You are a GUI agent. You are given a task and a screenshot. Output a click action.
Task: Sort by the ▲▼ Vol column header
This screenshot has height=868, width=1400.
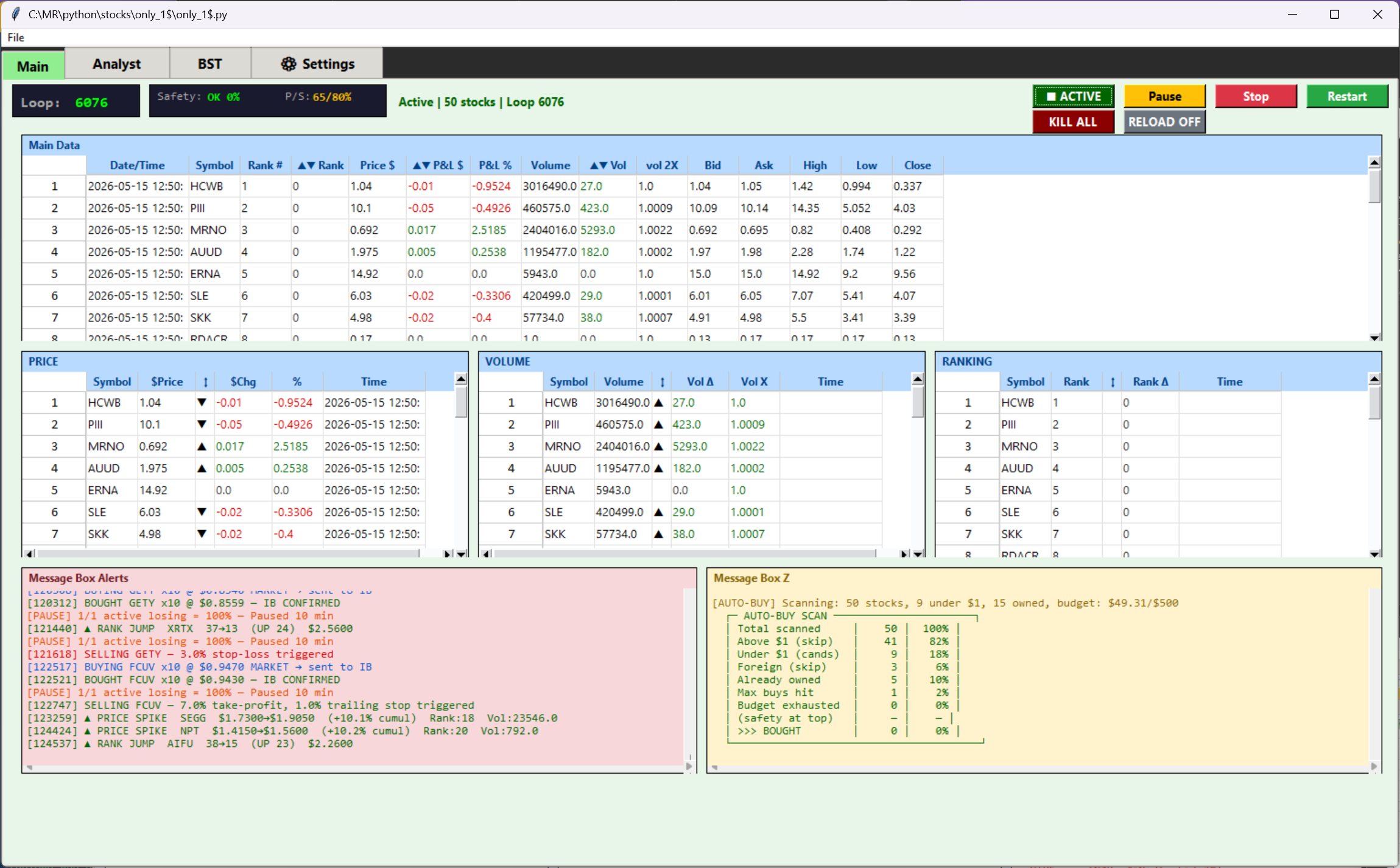tap(608, 165)
